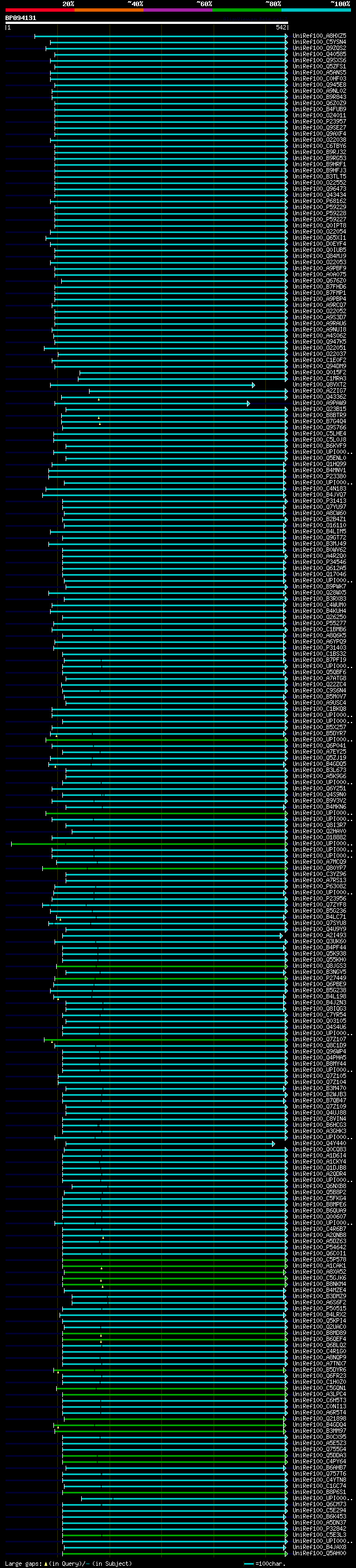This screenshot has width=356, height=1568.
Task: Select hit label UniRef100_Q4Y440
Action: (x=319, y=1143)
